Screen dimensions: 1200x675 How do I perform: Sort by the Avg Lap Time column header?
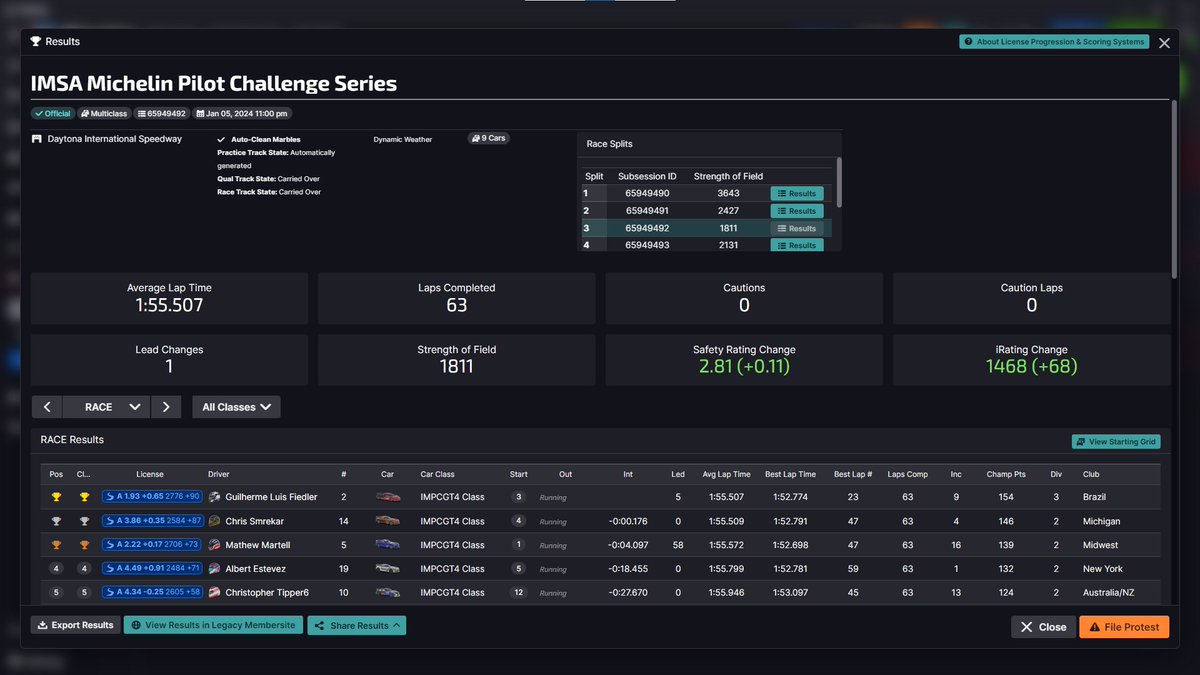[x=727, y=474]
